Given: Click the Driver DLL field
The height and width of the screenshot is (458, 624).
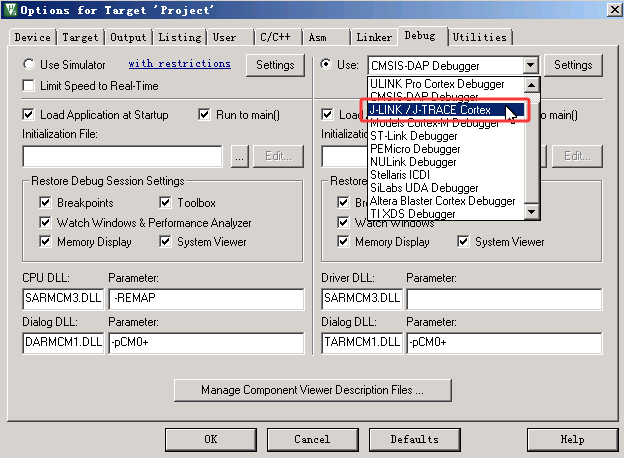Looking at the screenshot, I should coord(362,299).
